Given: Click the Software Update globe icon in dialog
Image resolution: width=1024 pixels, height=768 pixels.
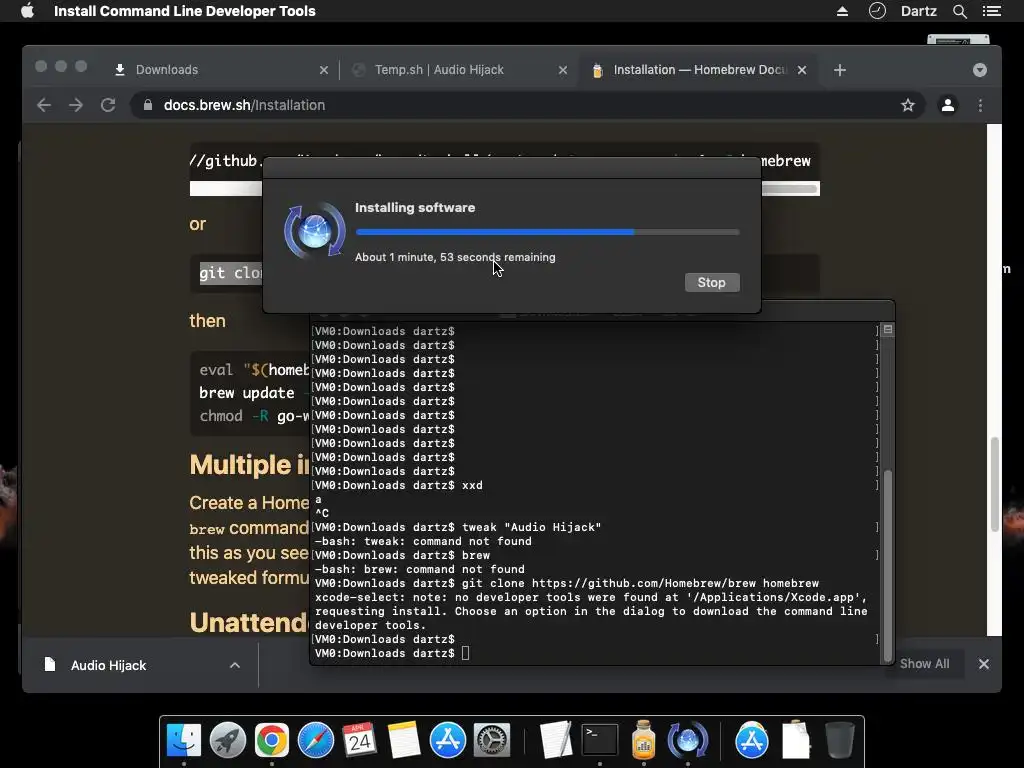Looking at the screenshot, I should click(x=315, y=231).
